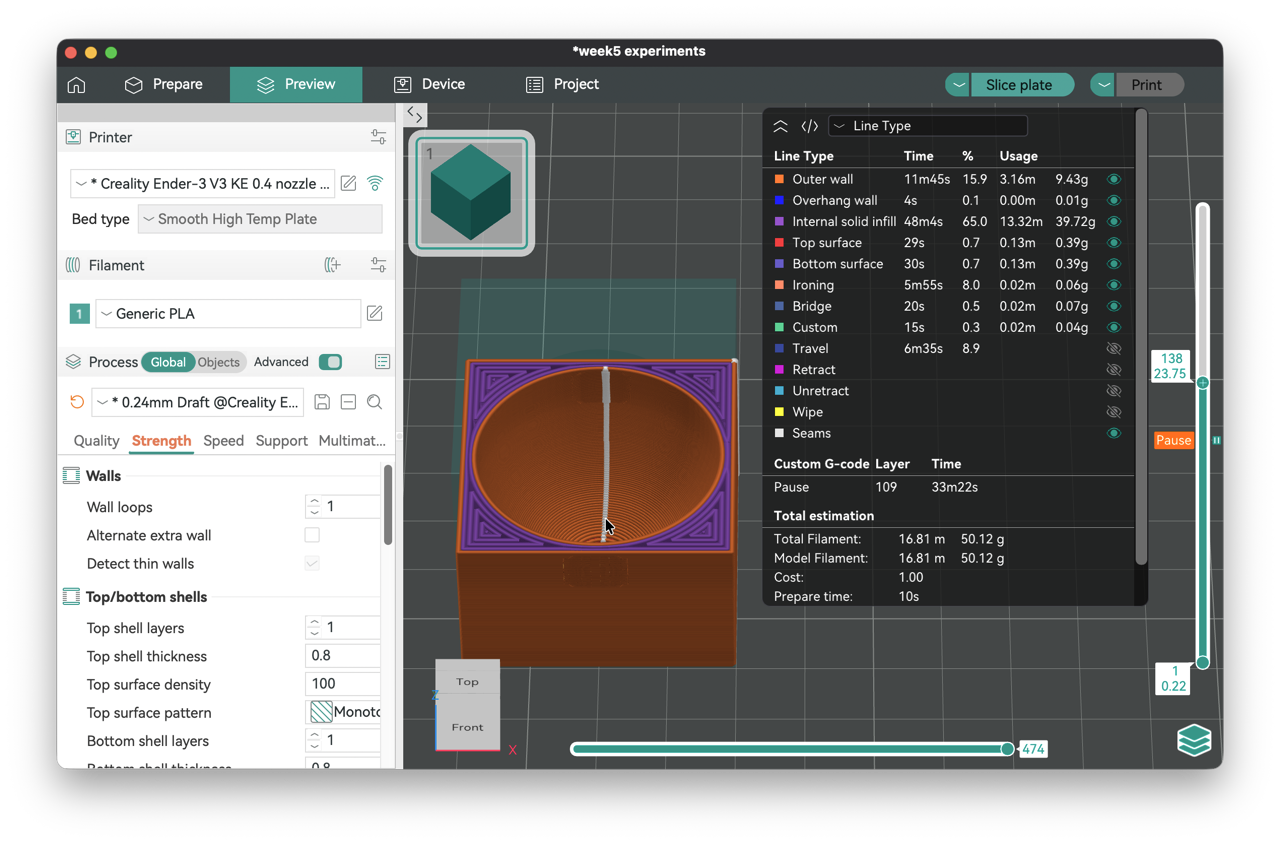Enable the Alternate extra wall checkbox

pyautogui.click(x=312, y=535)
